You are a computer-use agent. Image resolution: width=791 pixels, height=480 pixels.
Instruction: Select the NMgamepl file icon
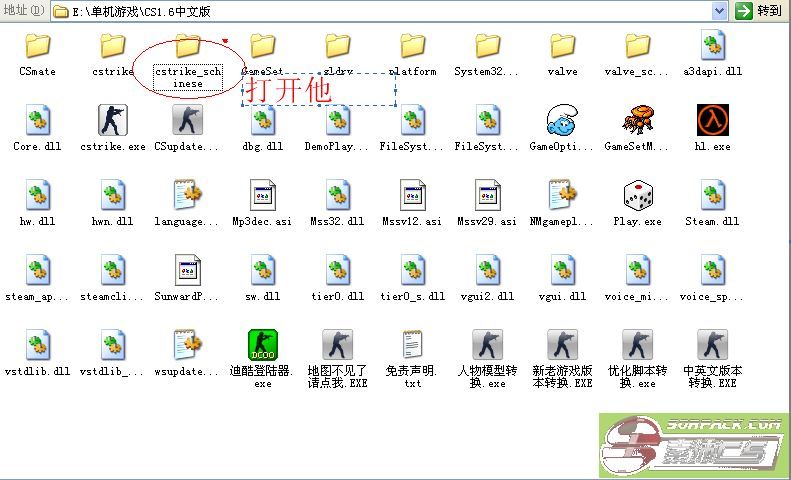click(562, 195)
